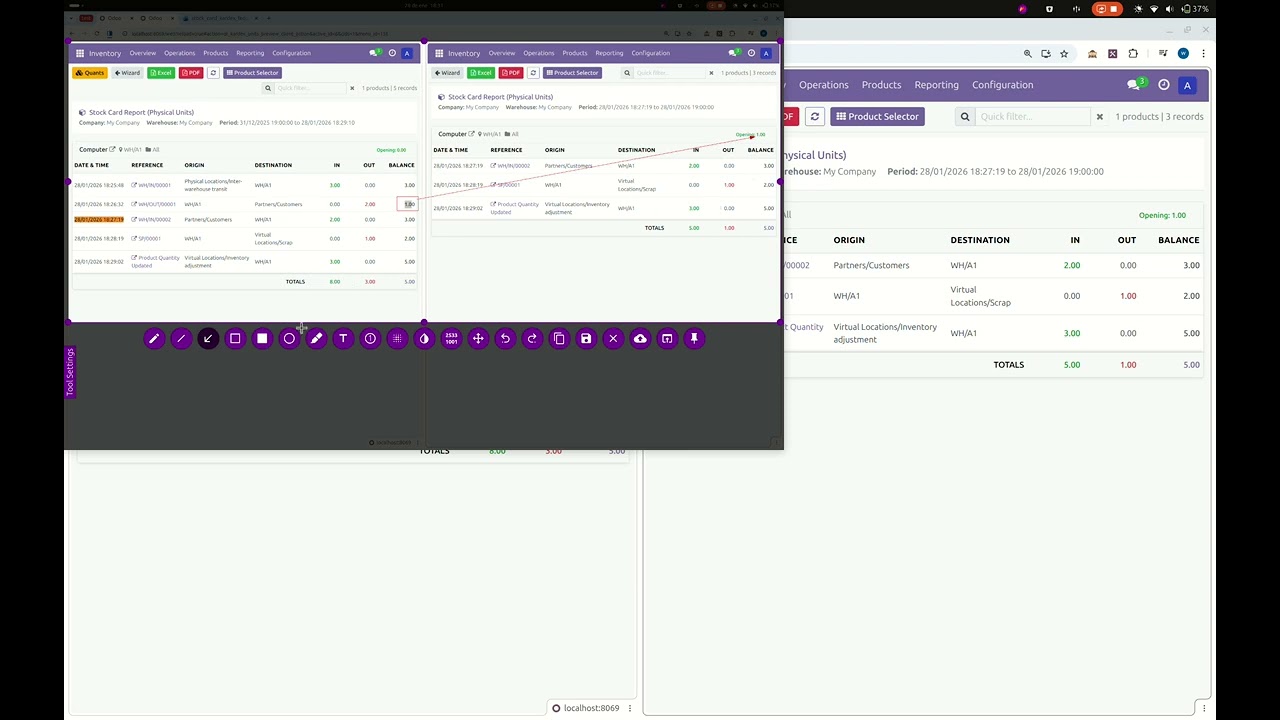Click Chrome install app icon
The width and height of the screenshot is (1280, 720).
click(1046, 54)
